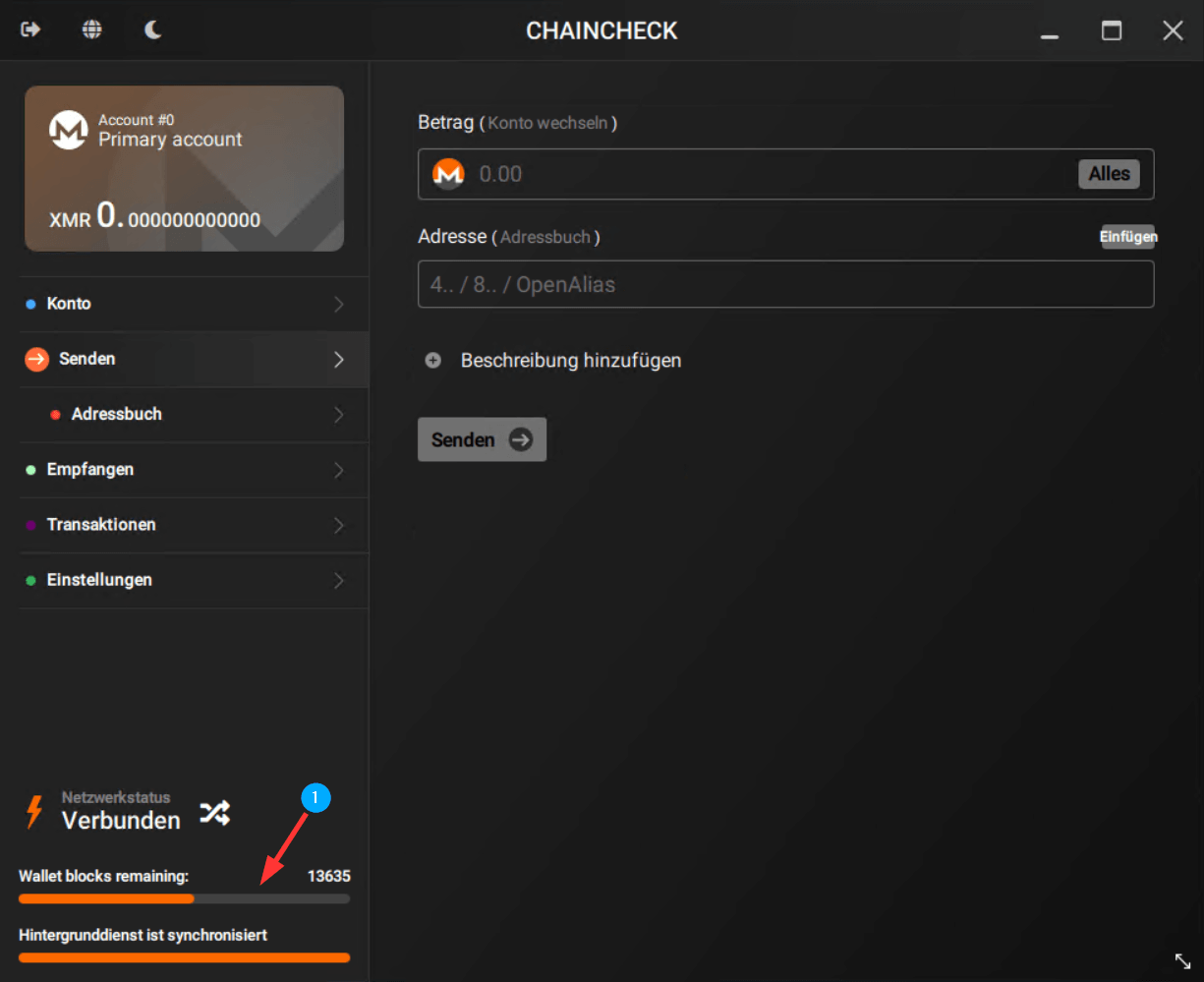Focus the address input field
The image size is (1204, 982).
pyautogui.click(x=785, y=284)
